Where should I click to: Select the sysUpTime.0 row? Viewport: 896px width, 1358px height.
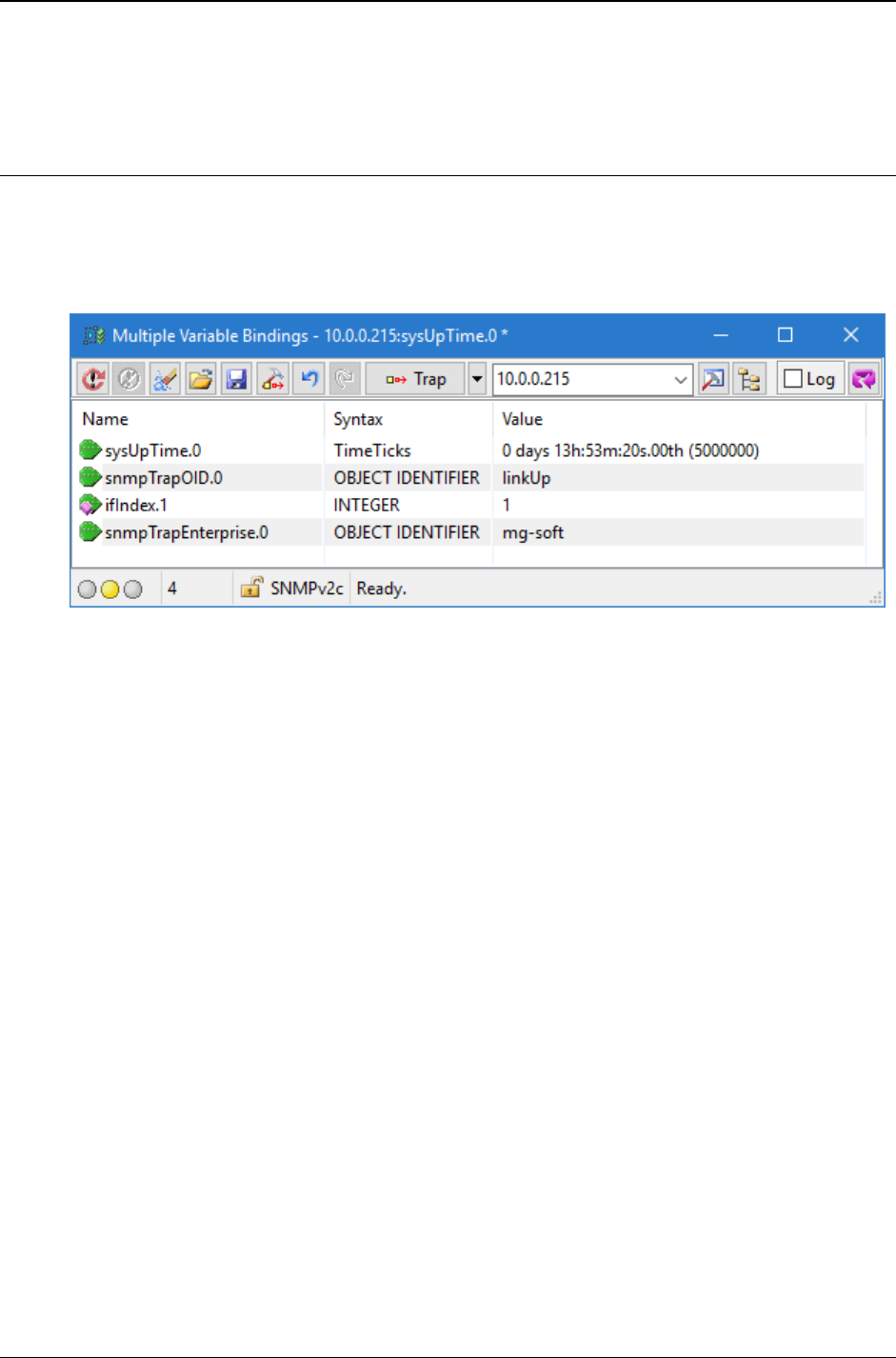[x=469, y=450]
